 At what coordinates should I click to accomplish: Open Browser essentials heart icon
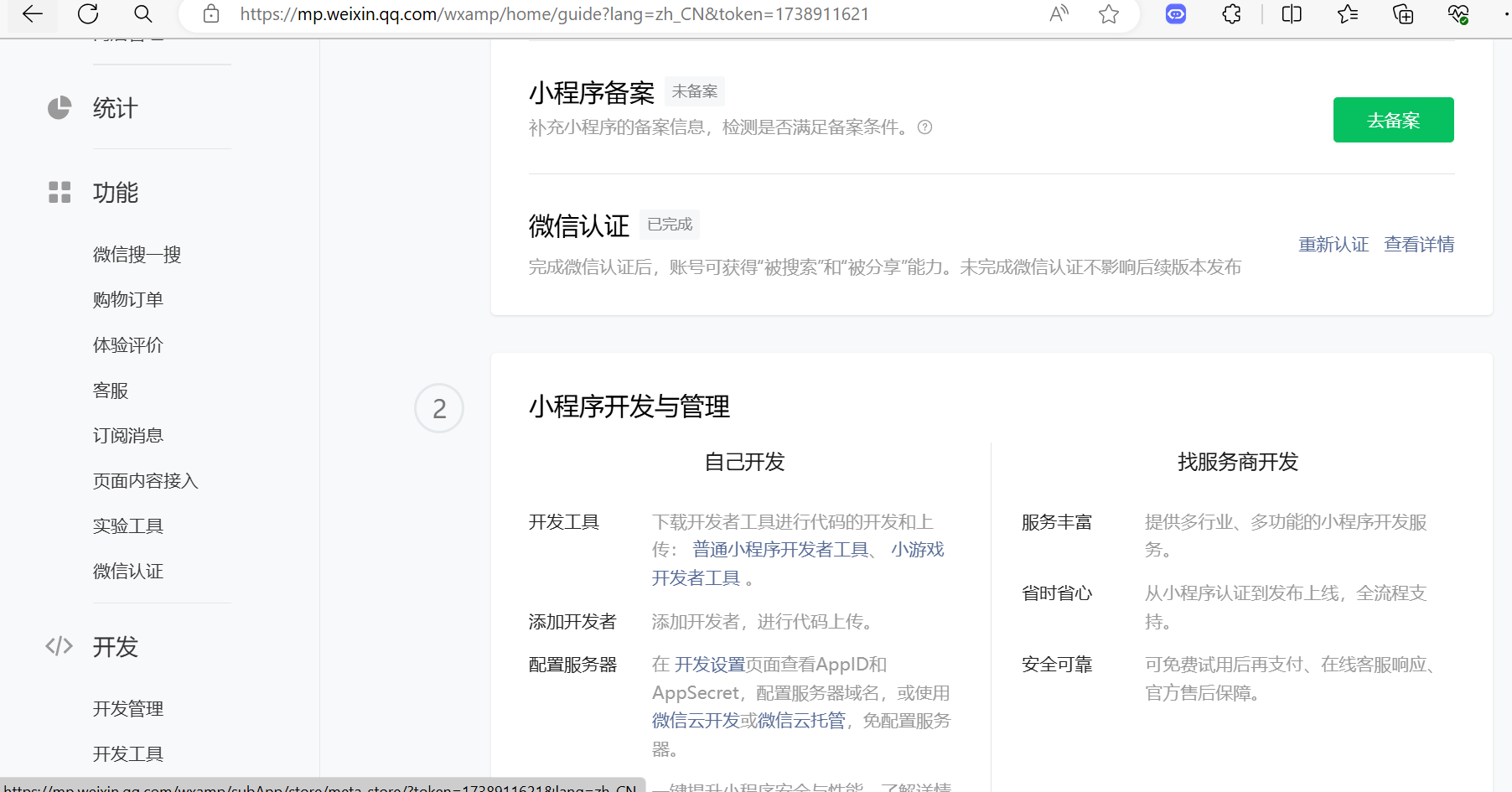tap(1458, 13)
